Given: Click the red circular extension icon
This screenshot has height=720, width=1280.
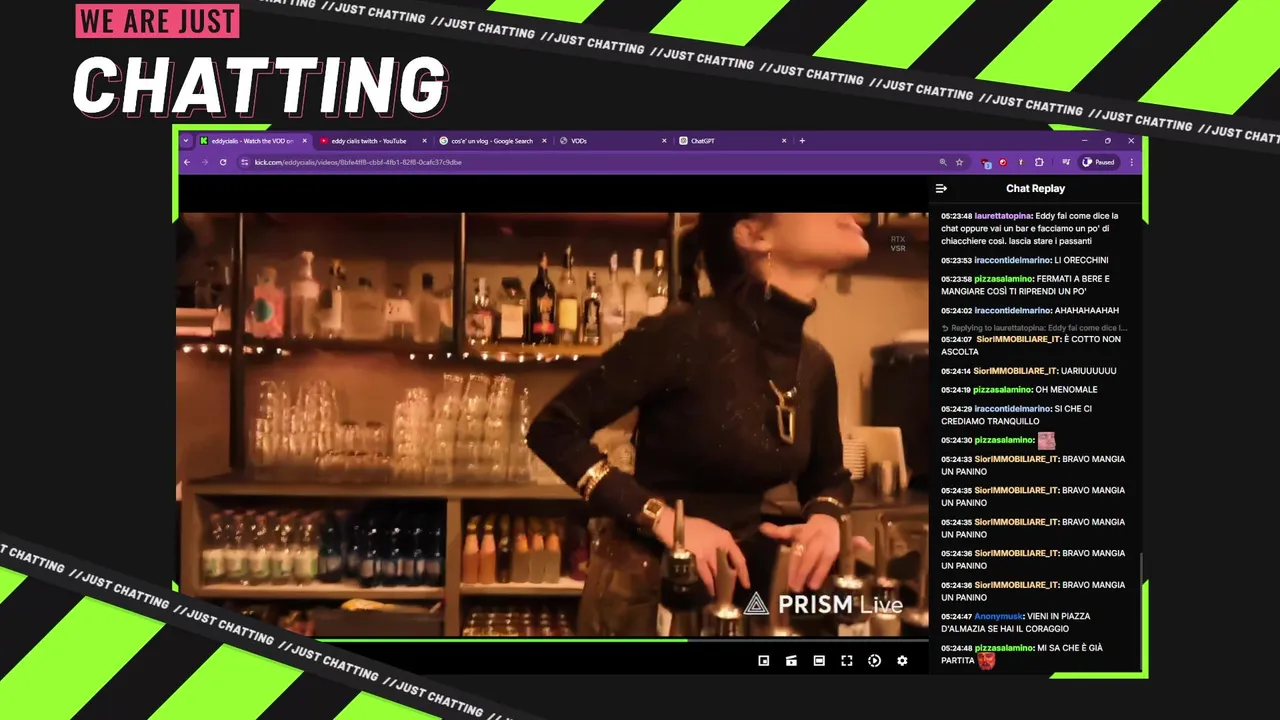Looking at the screenshot, I should click(1003, 162).
